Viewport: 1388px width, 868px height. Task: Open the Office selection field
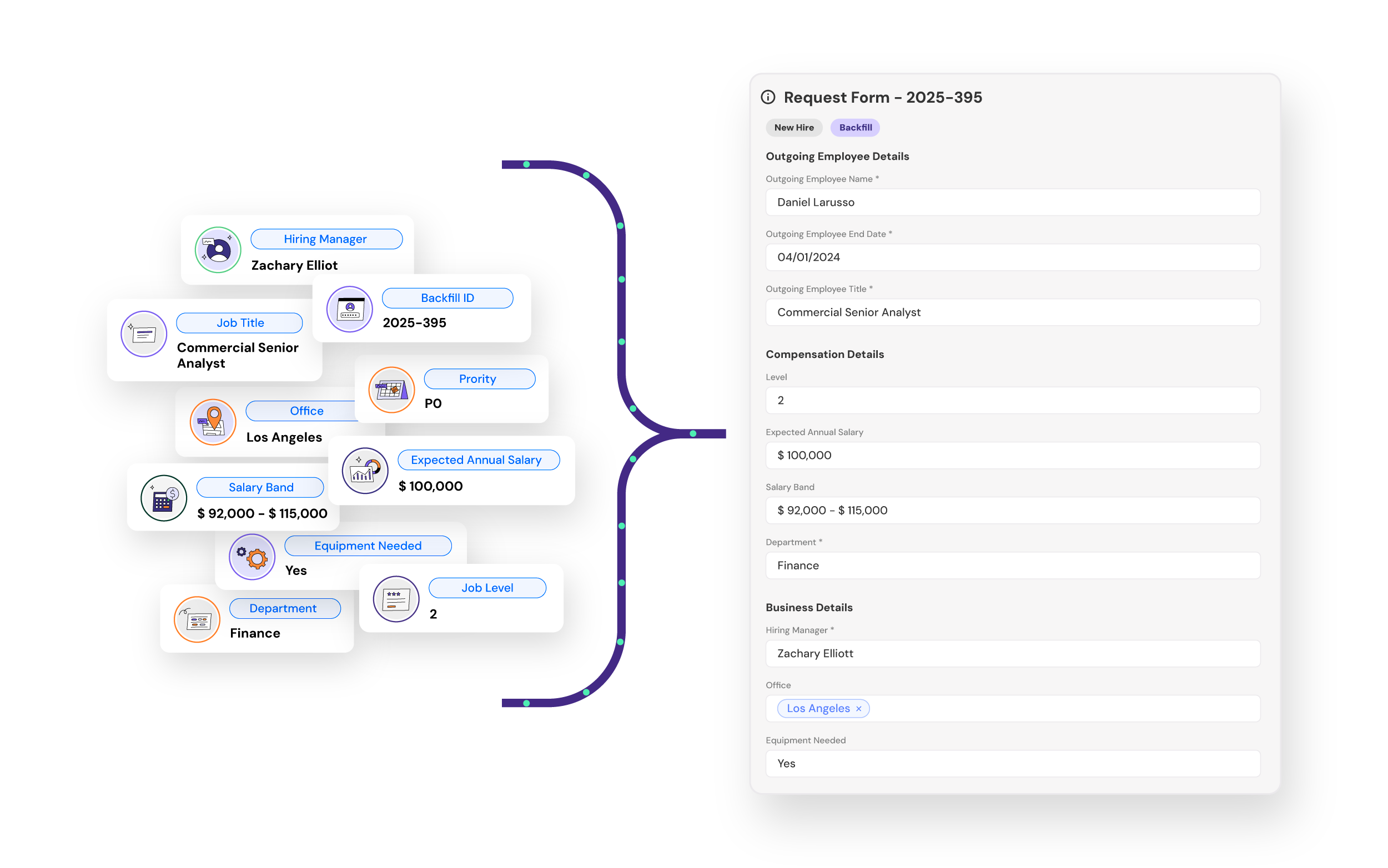coord(1063,708)
